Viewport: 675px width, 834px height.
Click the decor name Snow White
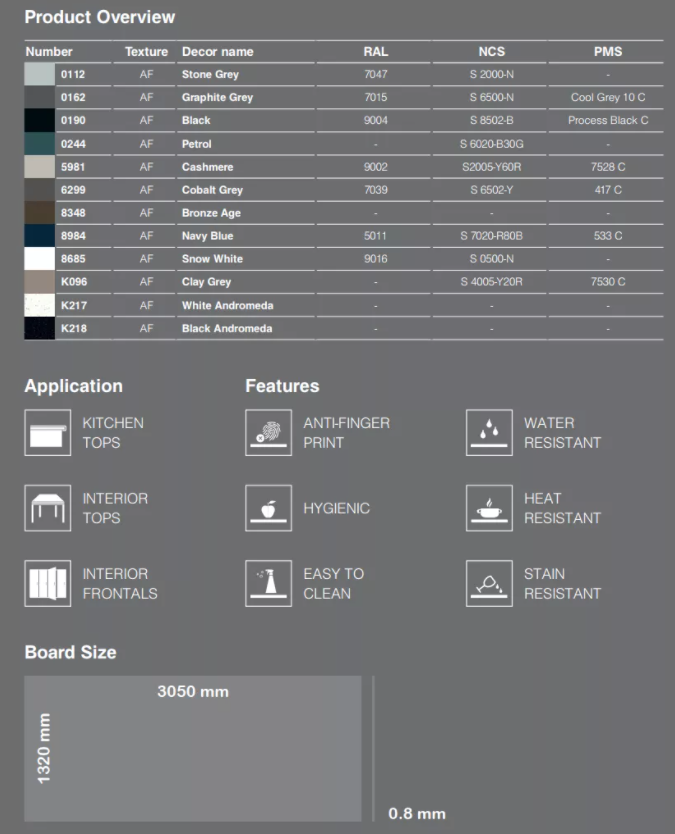[212, 258]
